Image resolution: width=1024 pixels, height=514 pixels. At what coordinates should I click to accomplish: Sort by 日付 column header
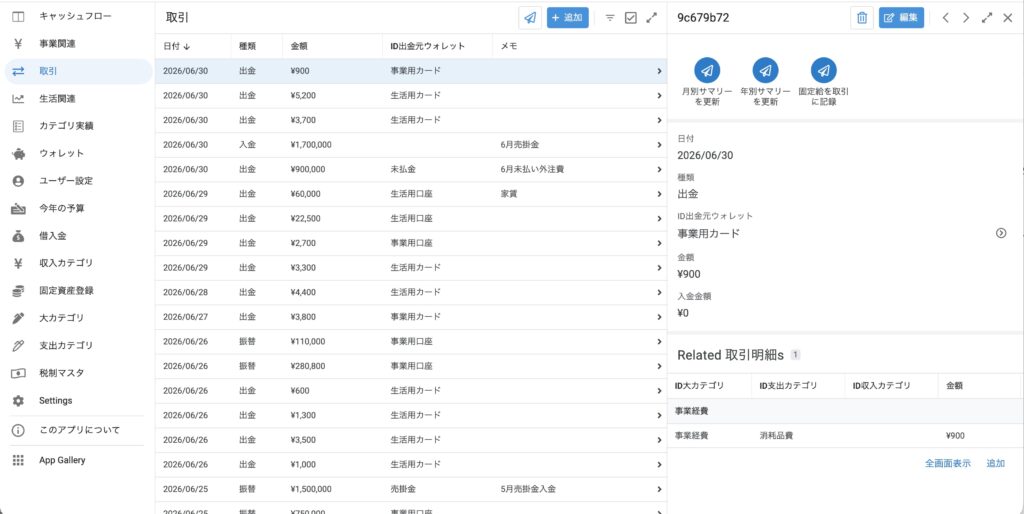point(176,46)
